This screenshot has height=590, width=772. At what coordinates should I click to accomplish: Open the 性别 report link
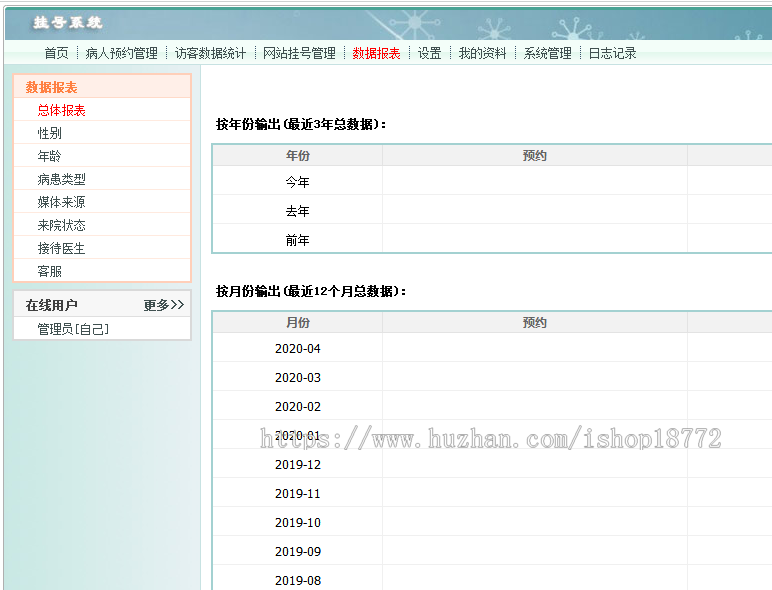click(50, 133)
